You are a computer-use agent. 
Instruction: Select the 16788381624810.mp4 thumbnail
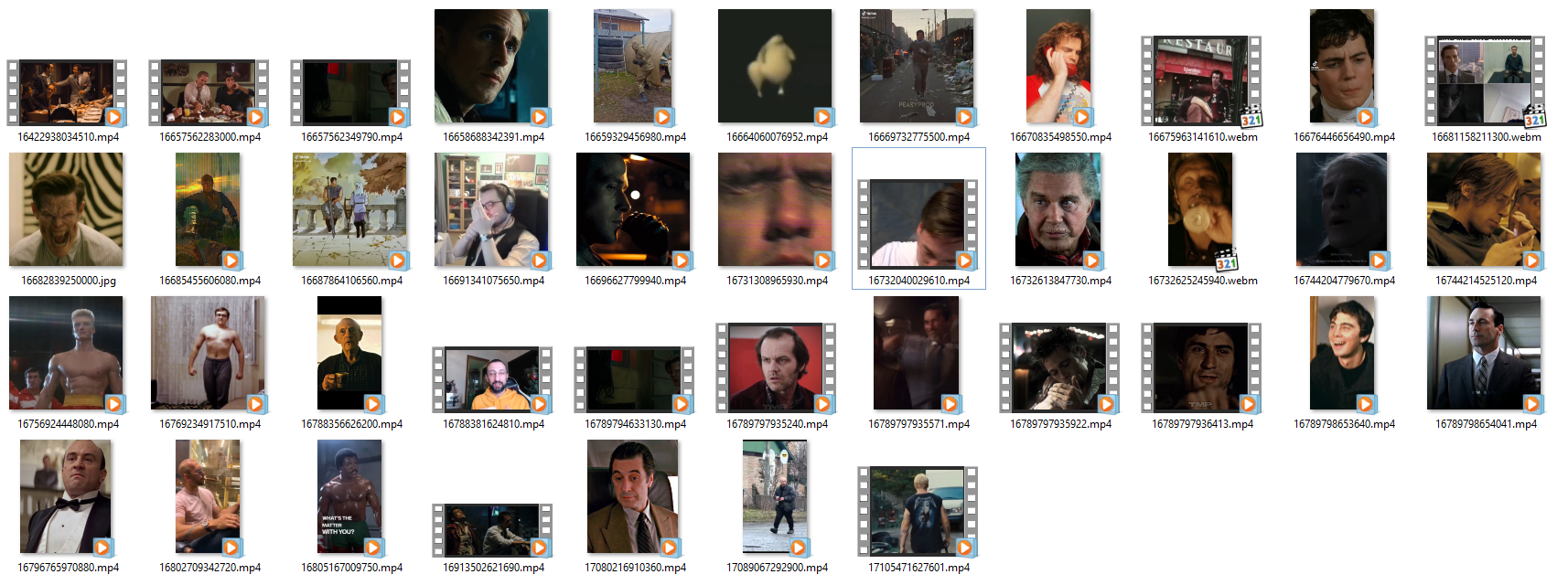492,379
